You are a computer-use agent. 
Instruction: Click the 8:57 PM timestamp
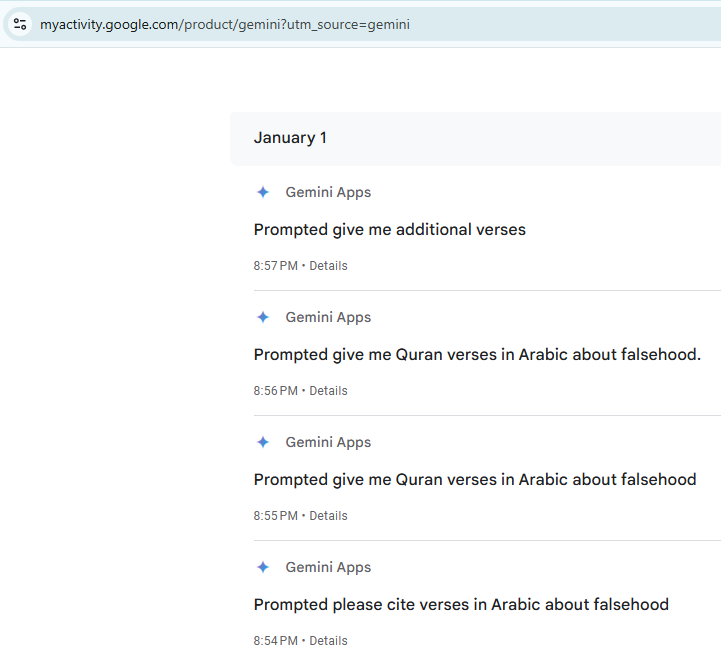tap(275, 266)
